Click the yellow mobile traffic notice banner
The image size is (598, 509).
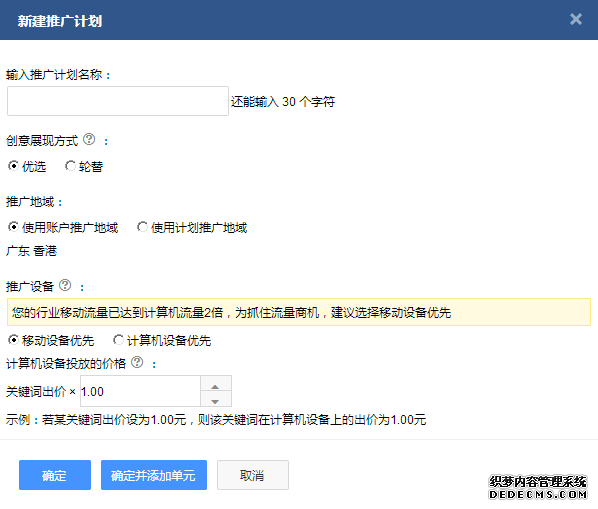click(299, 312)
